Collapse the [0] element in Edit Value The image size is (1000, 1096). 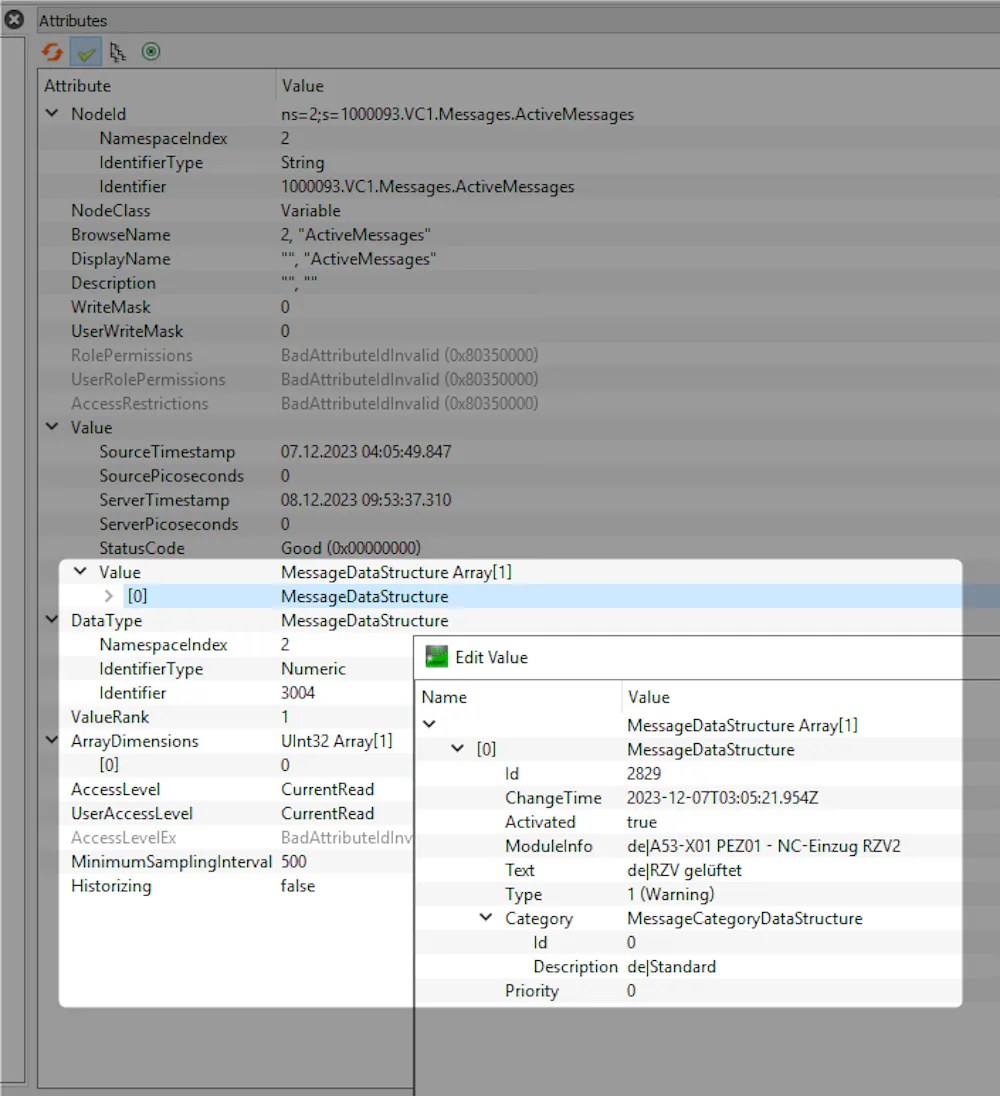[458, 749]
